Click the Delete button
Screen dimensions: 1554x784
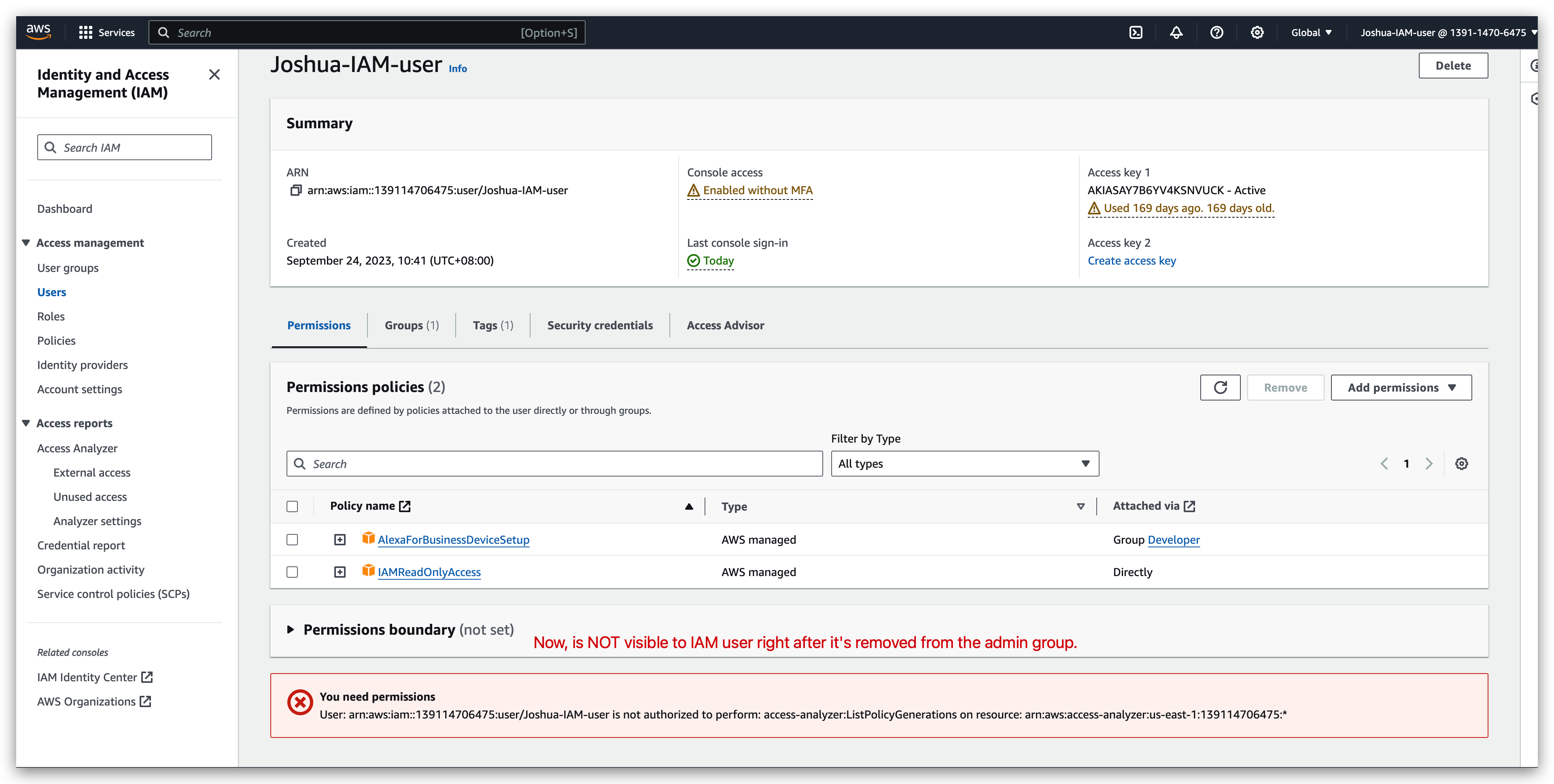(x=1453, y=65)
